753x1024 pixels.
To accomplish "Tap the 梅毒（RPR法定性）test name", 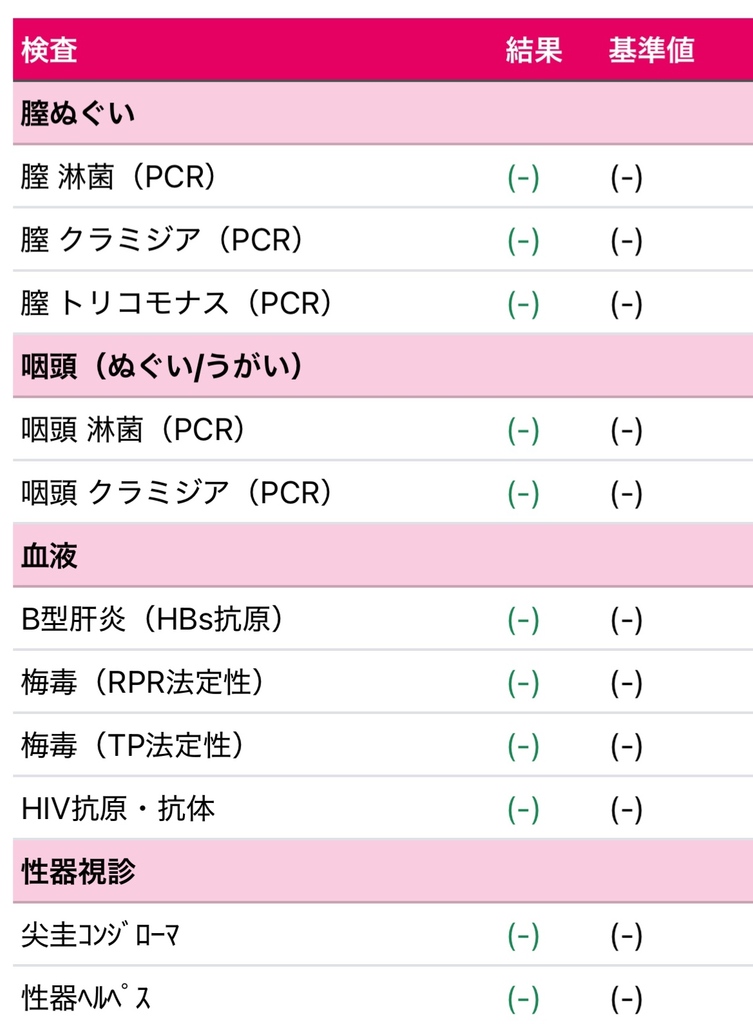I will tap(144, 682).
